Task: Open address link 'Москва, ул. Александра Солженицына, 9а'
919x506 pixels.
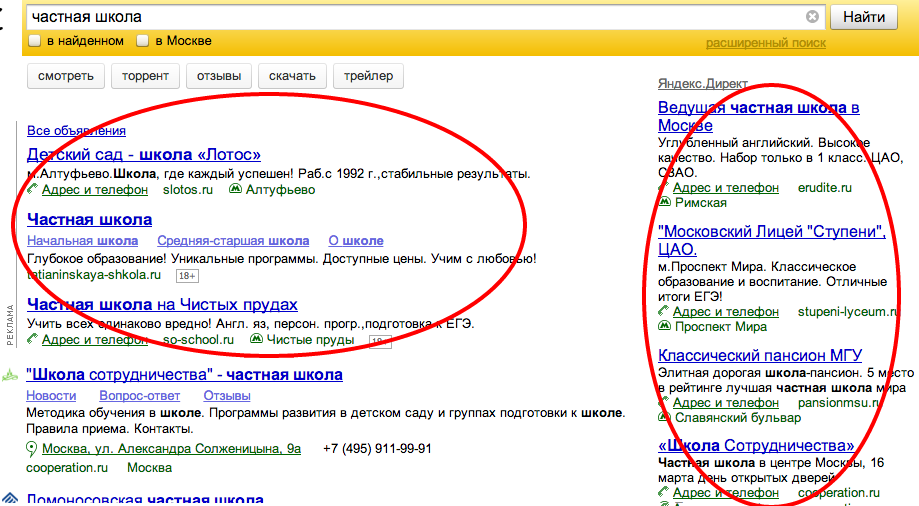Action: point(171,449)
